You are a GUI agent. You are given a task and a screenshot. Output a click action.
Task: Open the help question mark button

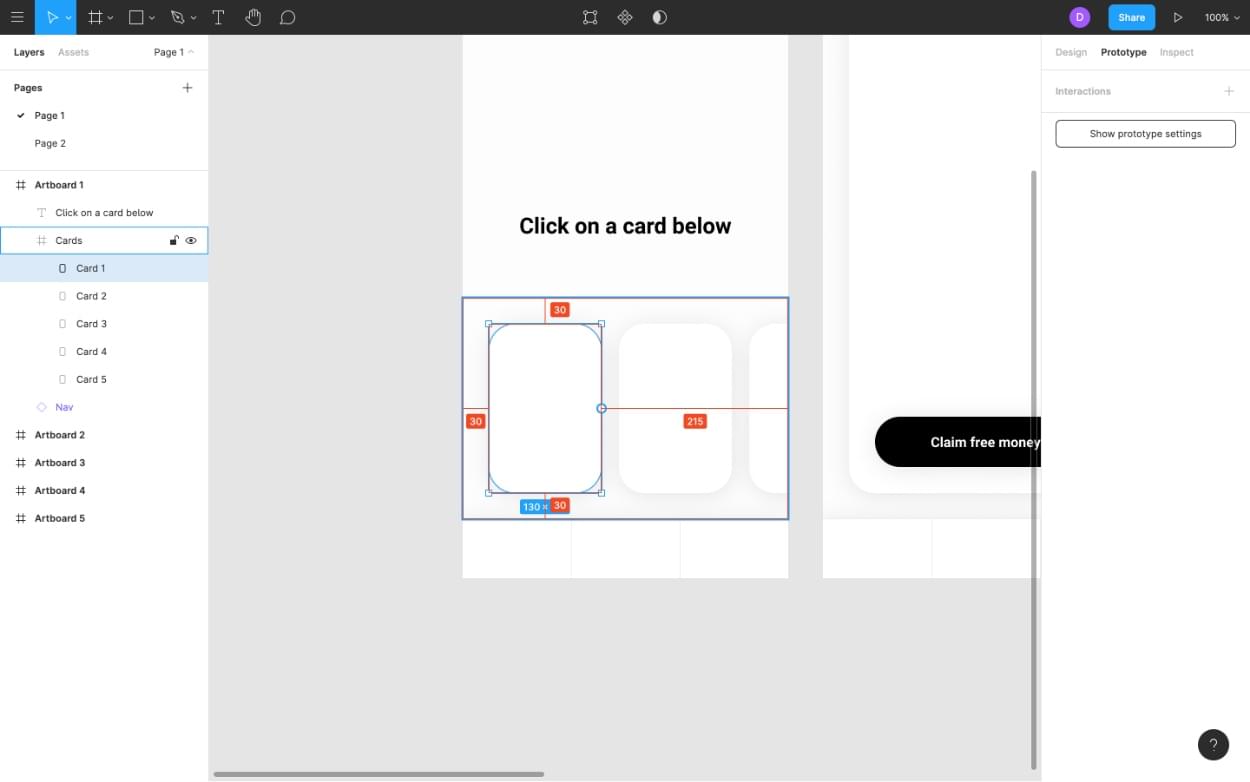tap(1213, 744)
